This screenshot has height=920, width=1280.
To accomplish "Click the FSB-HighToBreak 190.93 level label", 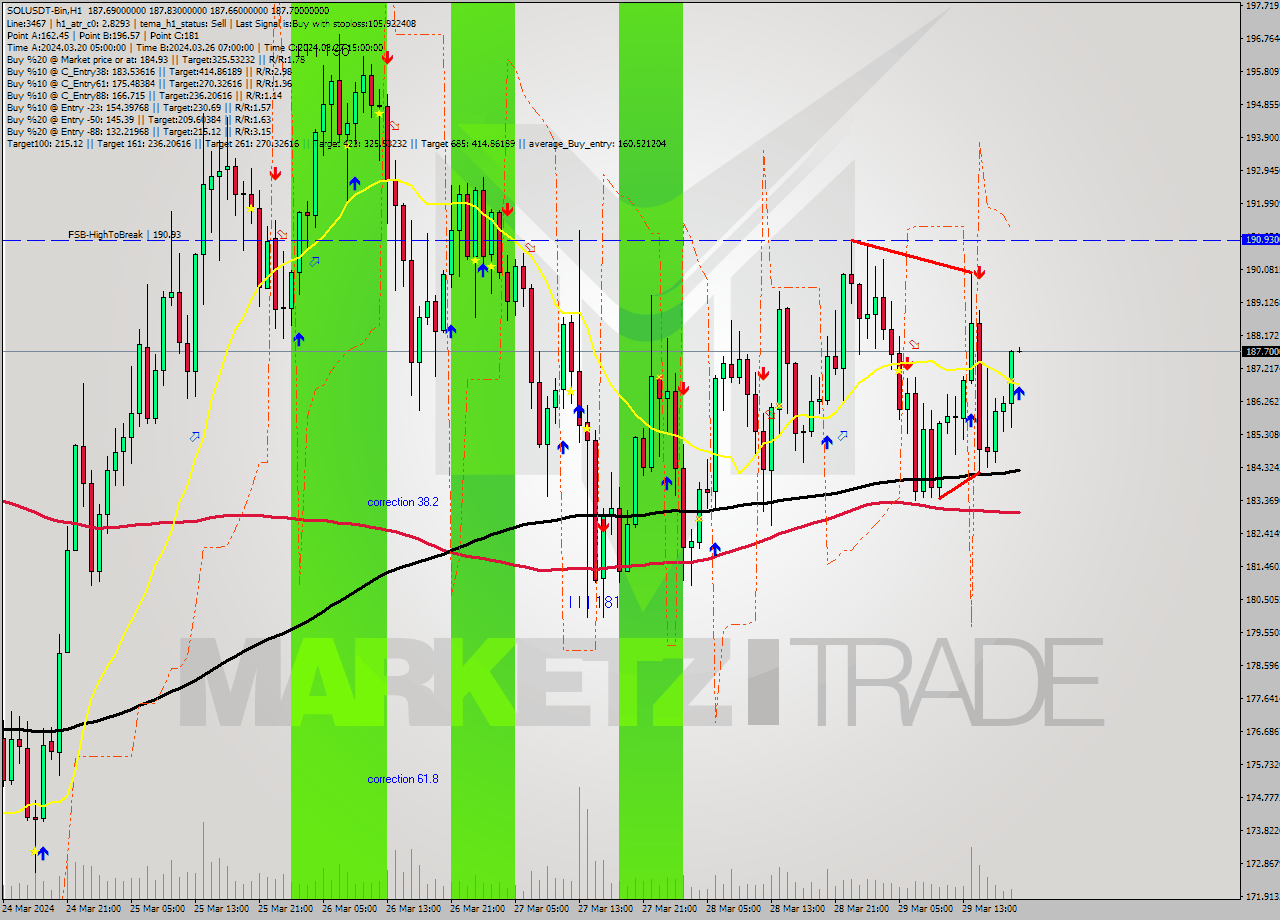I will click(x=124, y=234).
